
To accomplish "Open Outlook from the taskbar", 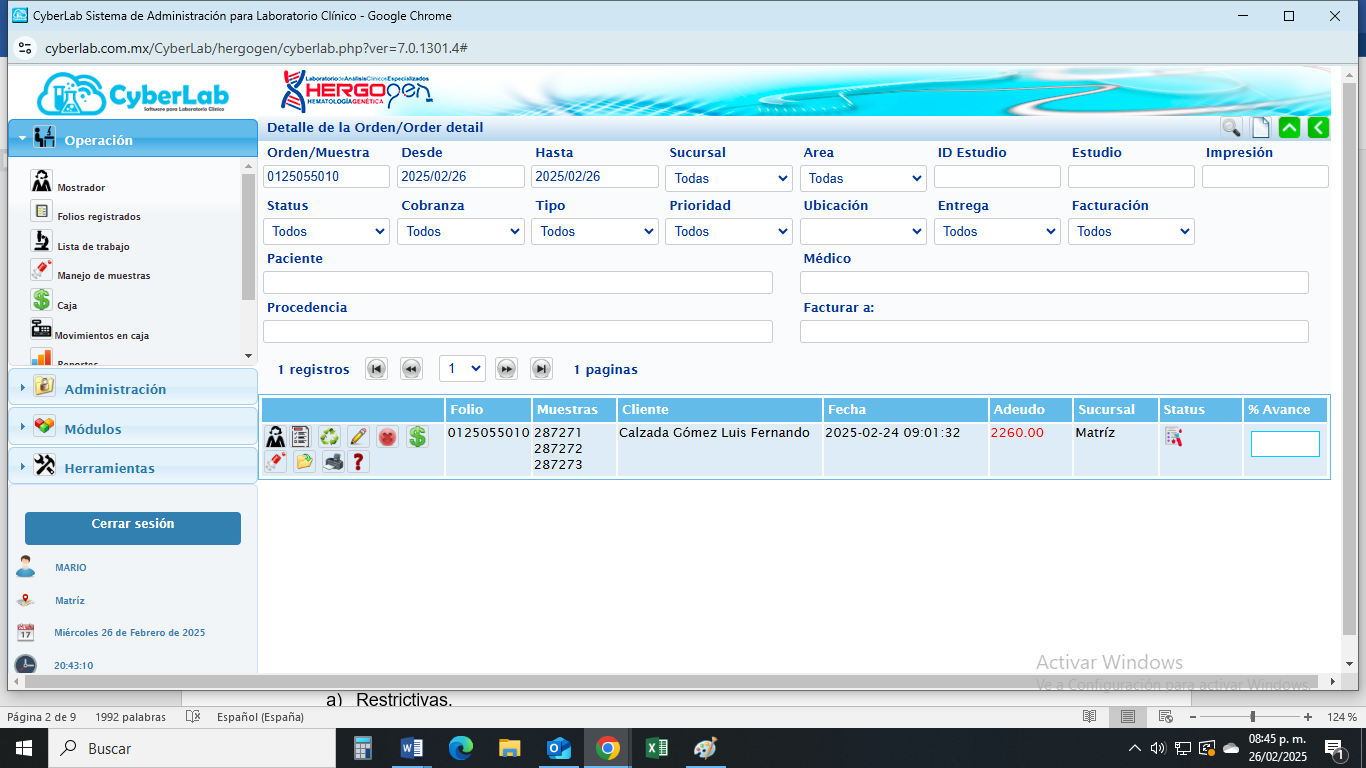I will click(x=558, y=748).
